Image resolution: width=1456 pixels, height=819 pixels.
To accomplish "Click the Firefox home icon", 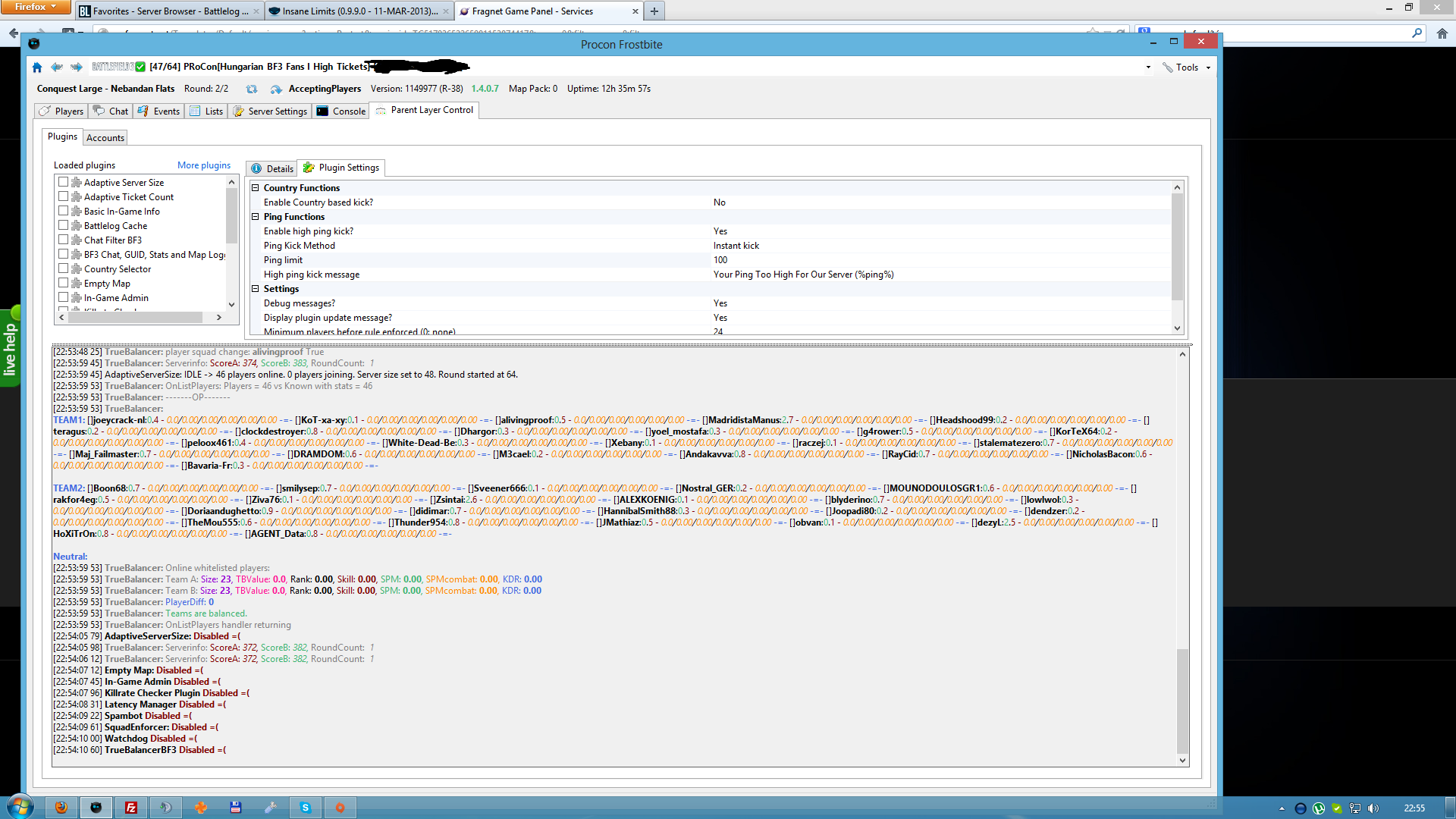I will click(1442, 33).
